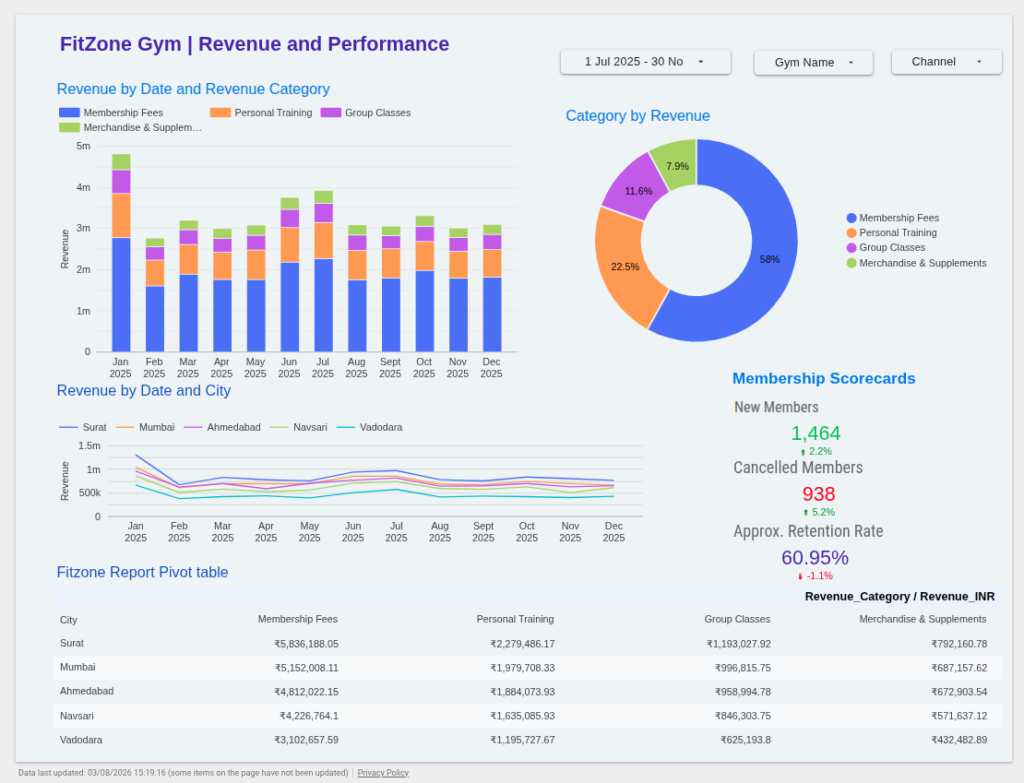Click the FitZone Gym dashboard title

[x=255, y=44]
